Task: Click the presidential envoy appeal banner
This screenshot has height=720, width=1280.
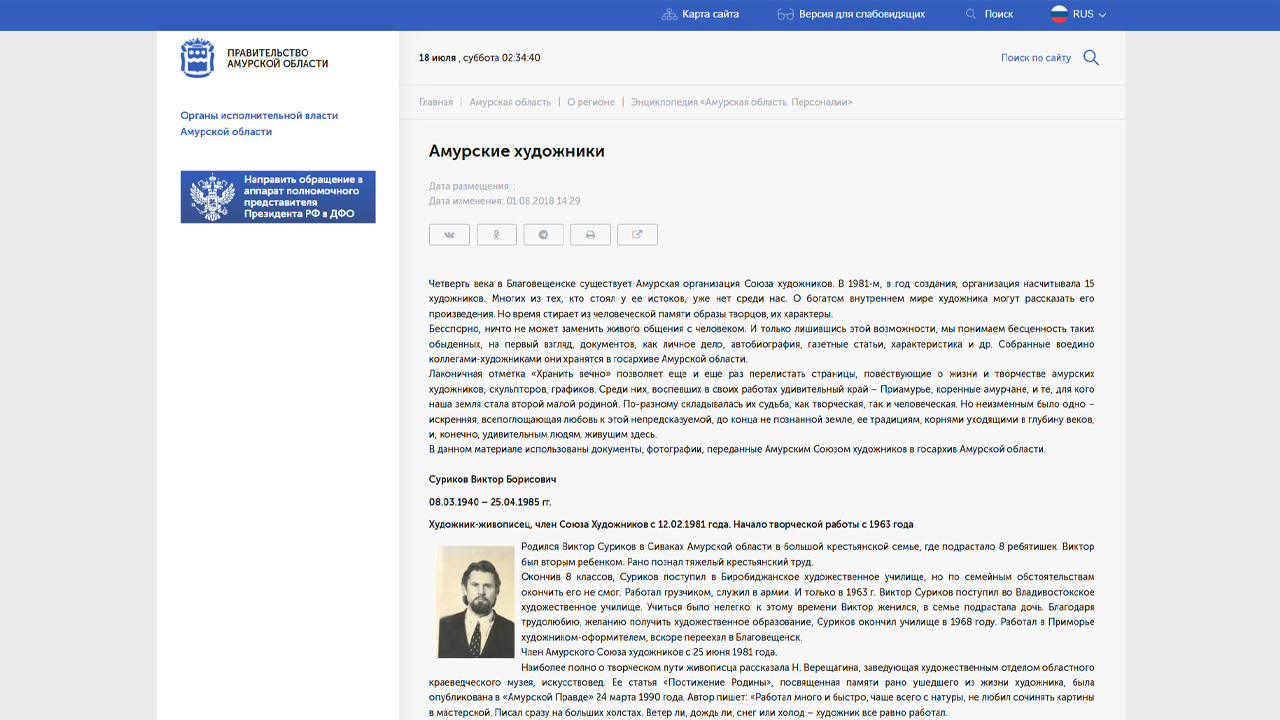Action: 278,197
